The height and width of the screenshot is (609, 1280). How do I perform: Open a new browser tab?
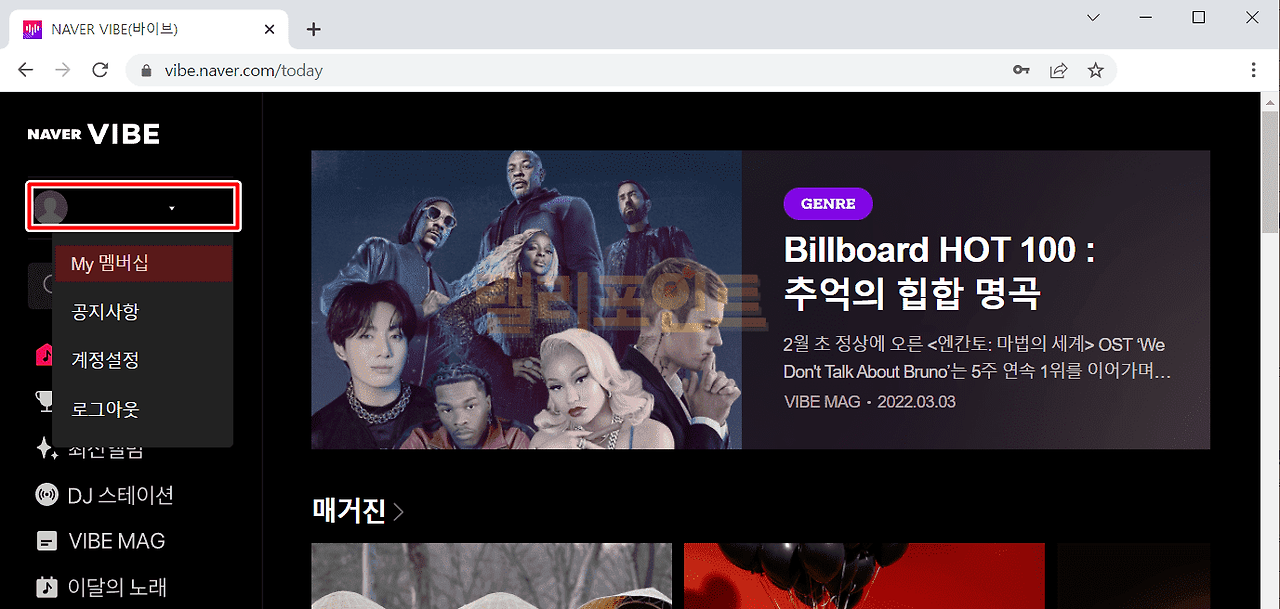click(314, 29)
